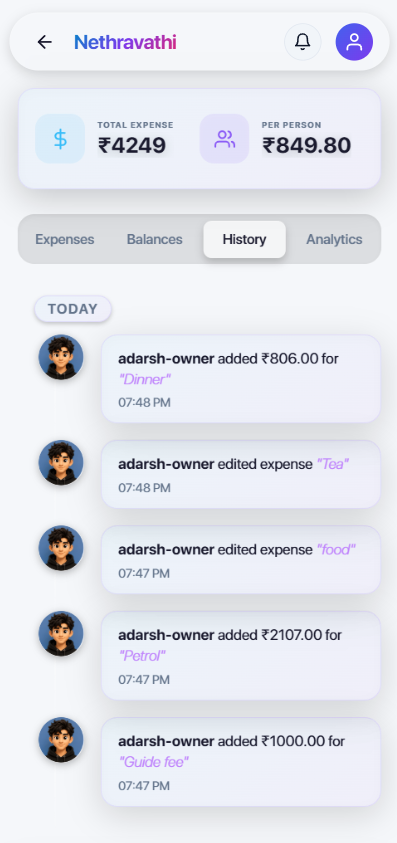Switch to the Balances tab
The height and width of the screenshot is (843, 397).
coord(154,239)
